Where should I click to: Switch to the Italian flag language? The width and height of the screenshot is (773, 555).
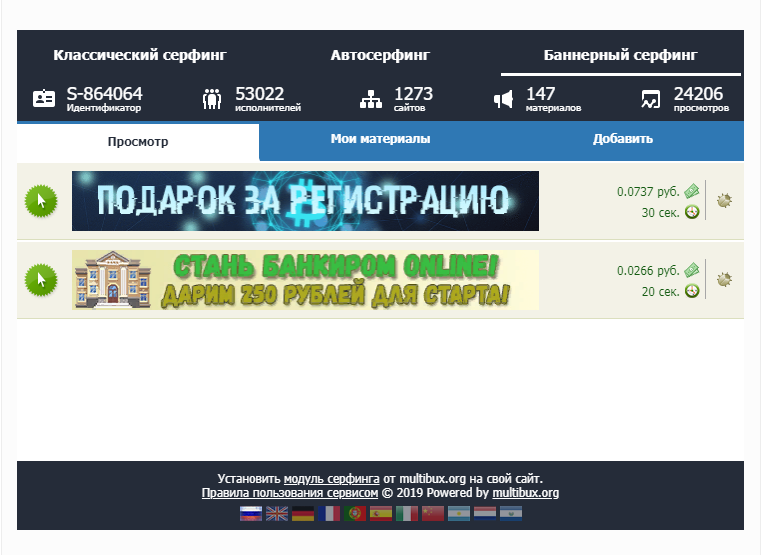point(407,514)
